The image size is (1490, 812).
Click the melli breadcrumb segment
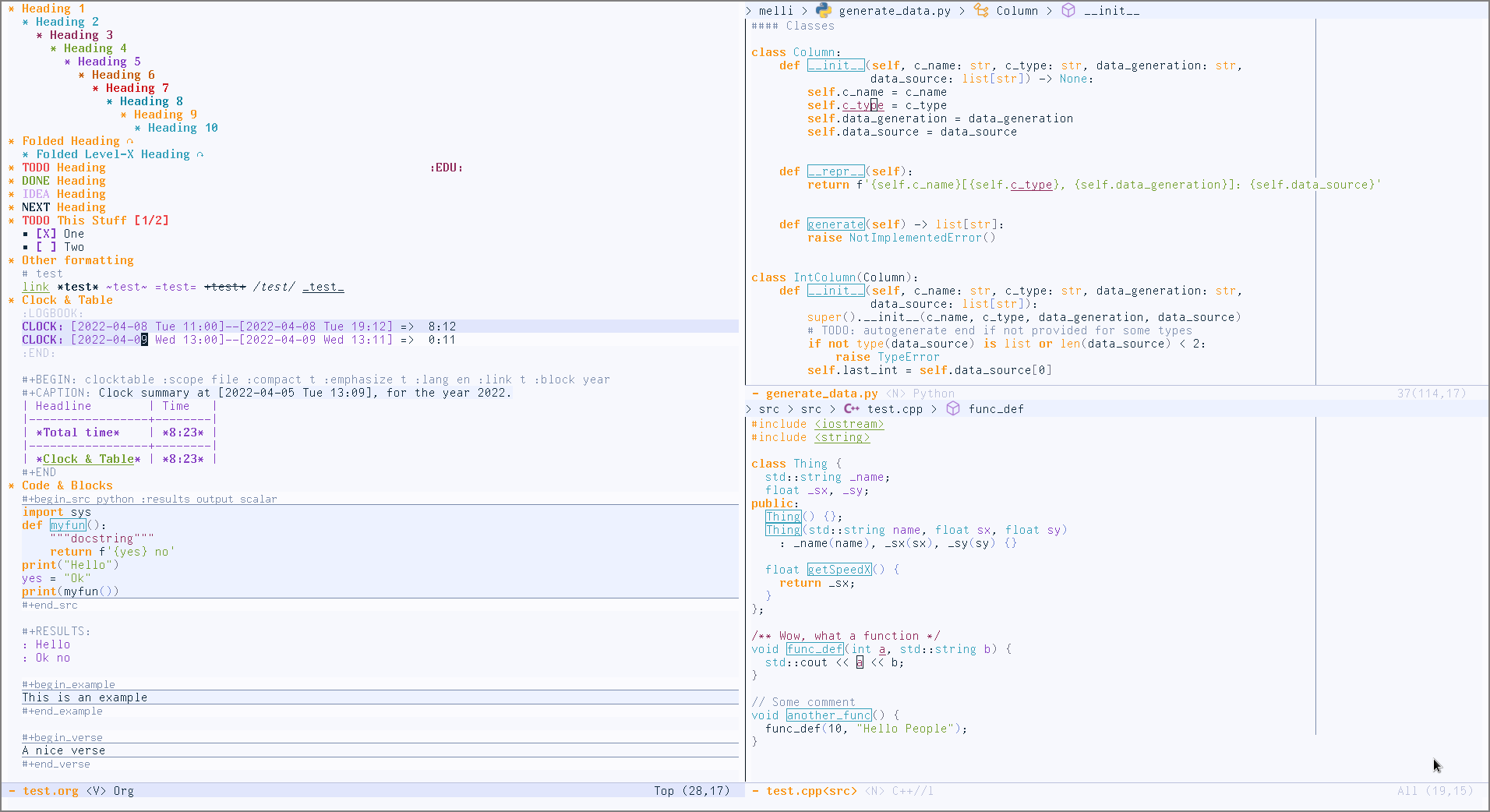[x=775, y=11]
